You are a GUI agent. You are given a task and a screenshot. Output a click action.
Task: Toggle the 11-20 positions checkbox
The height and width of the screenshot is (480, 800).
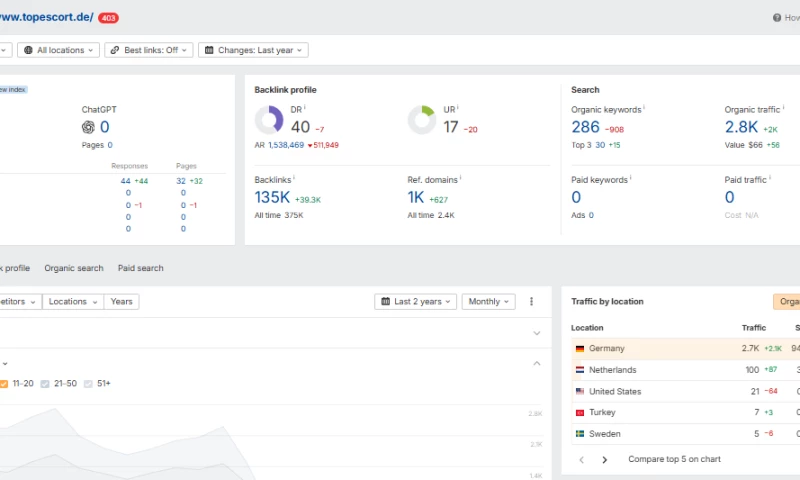tap(4, 384)
